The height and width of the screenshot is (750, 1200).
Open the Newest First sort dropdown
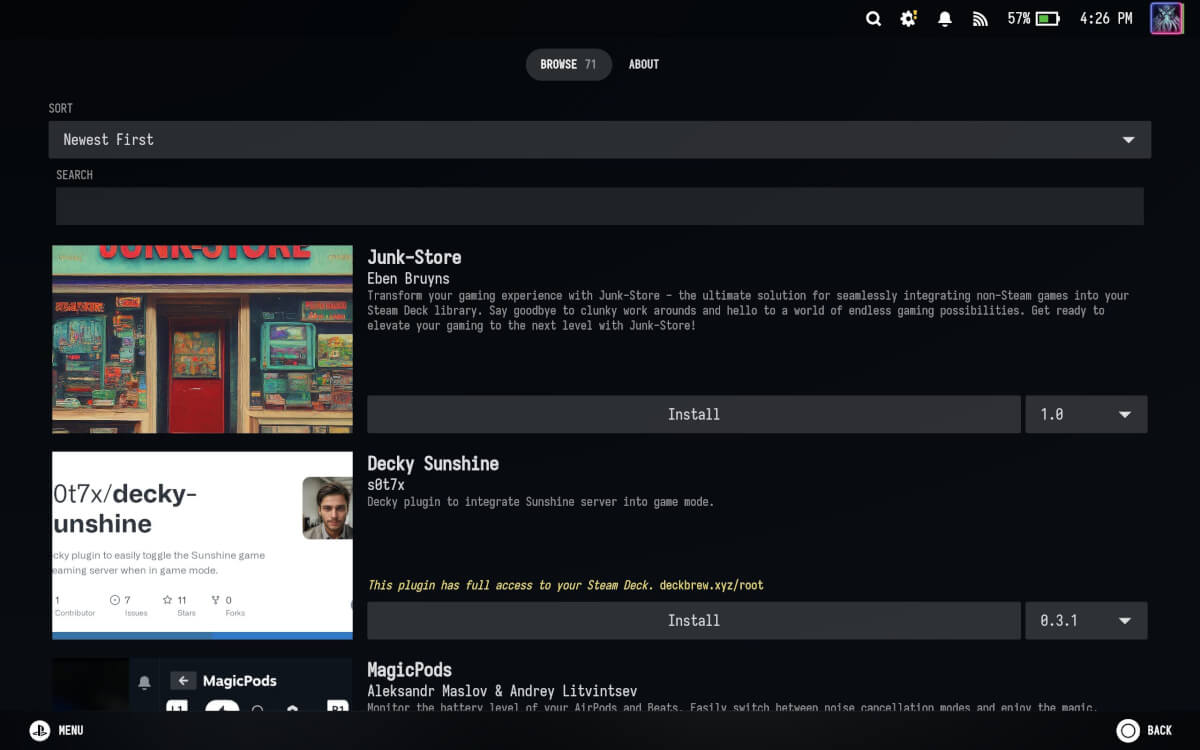pos(600,140)
